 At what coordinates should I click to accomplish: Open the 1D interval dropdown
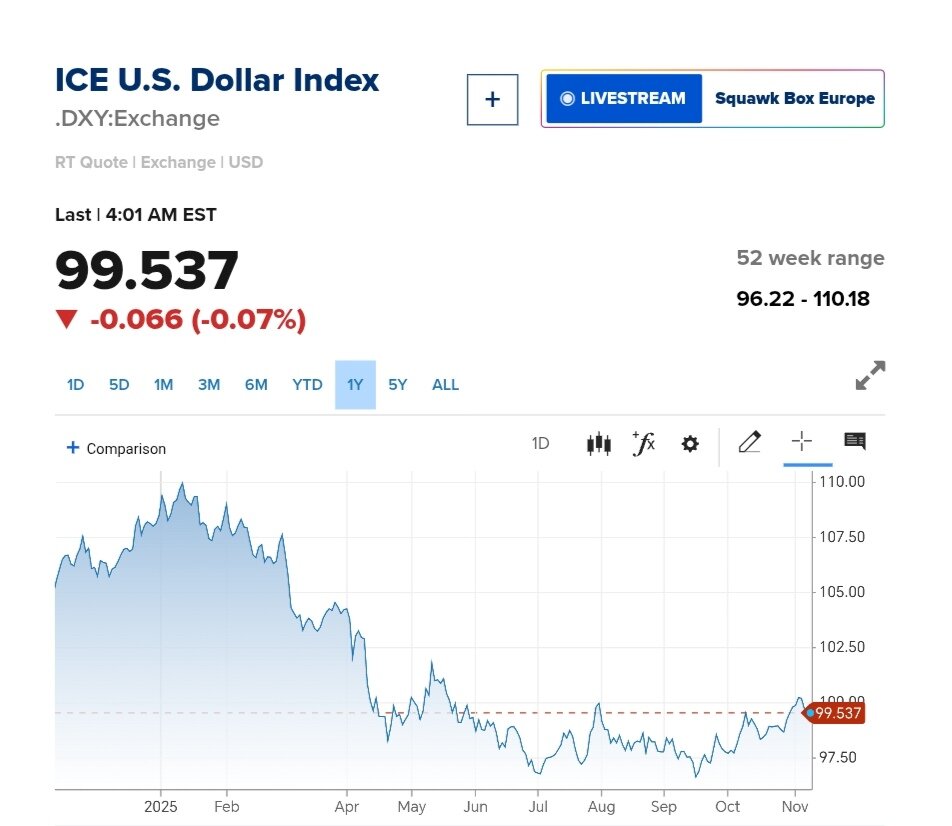(540, 443)
